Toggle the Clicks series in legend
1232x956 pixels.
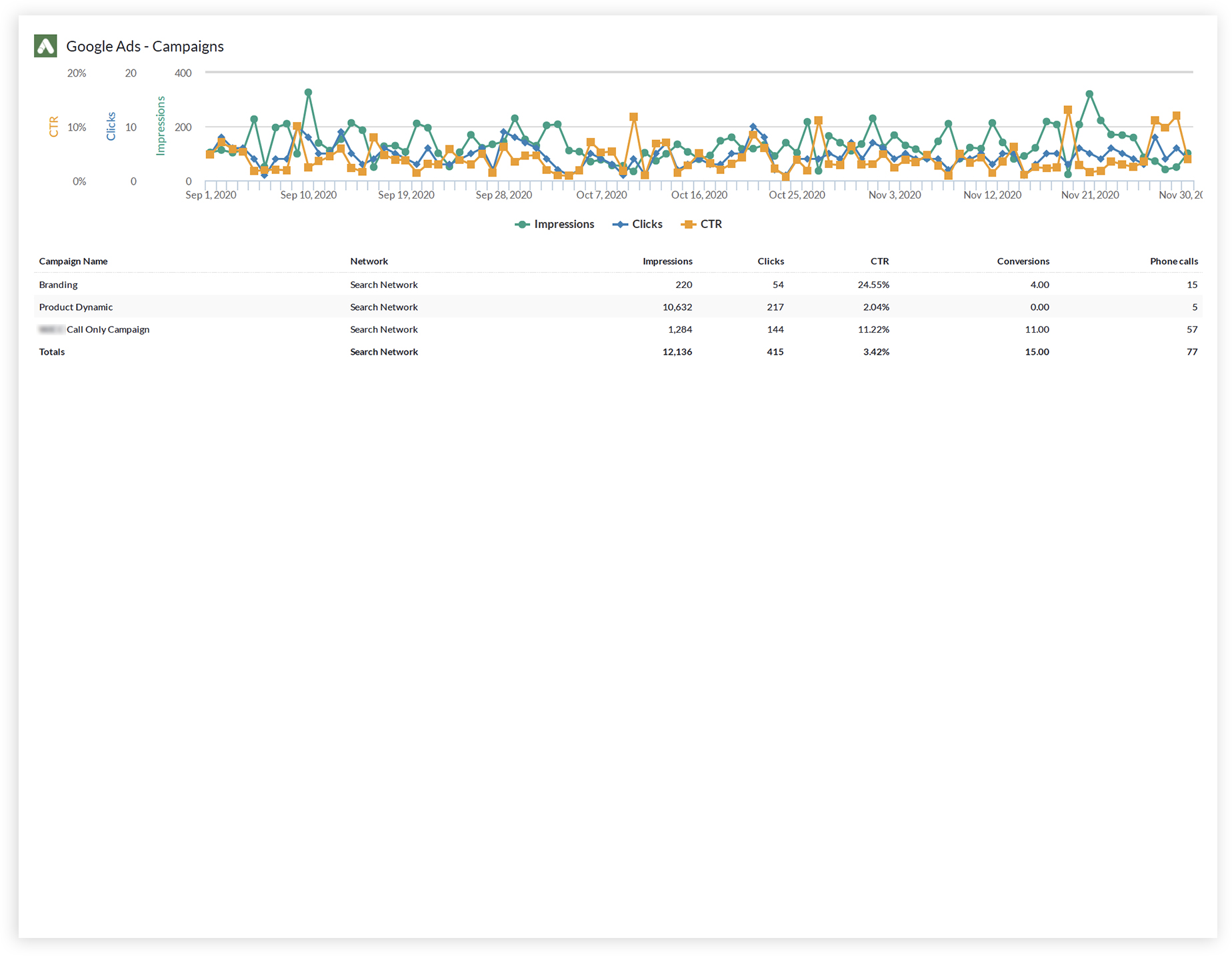coord(647,225)
